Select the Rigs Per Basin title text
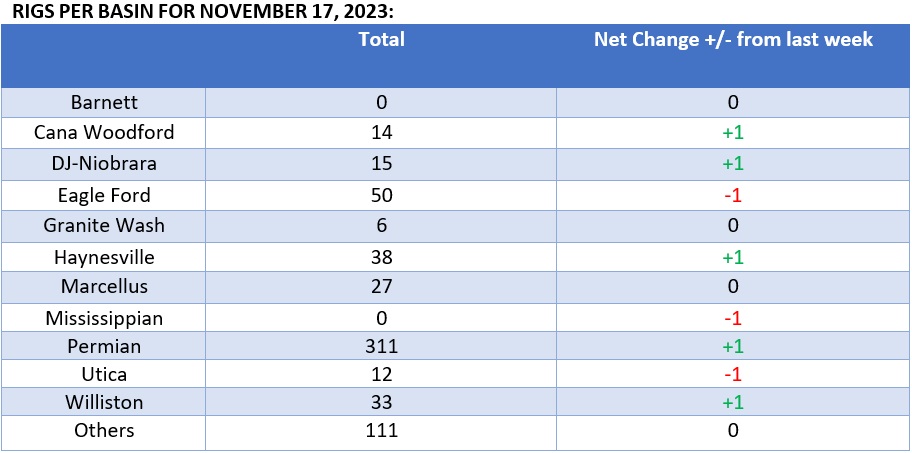912x453 pixels. [202, 12]
